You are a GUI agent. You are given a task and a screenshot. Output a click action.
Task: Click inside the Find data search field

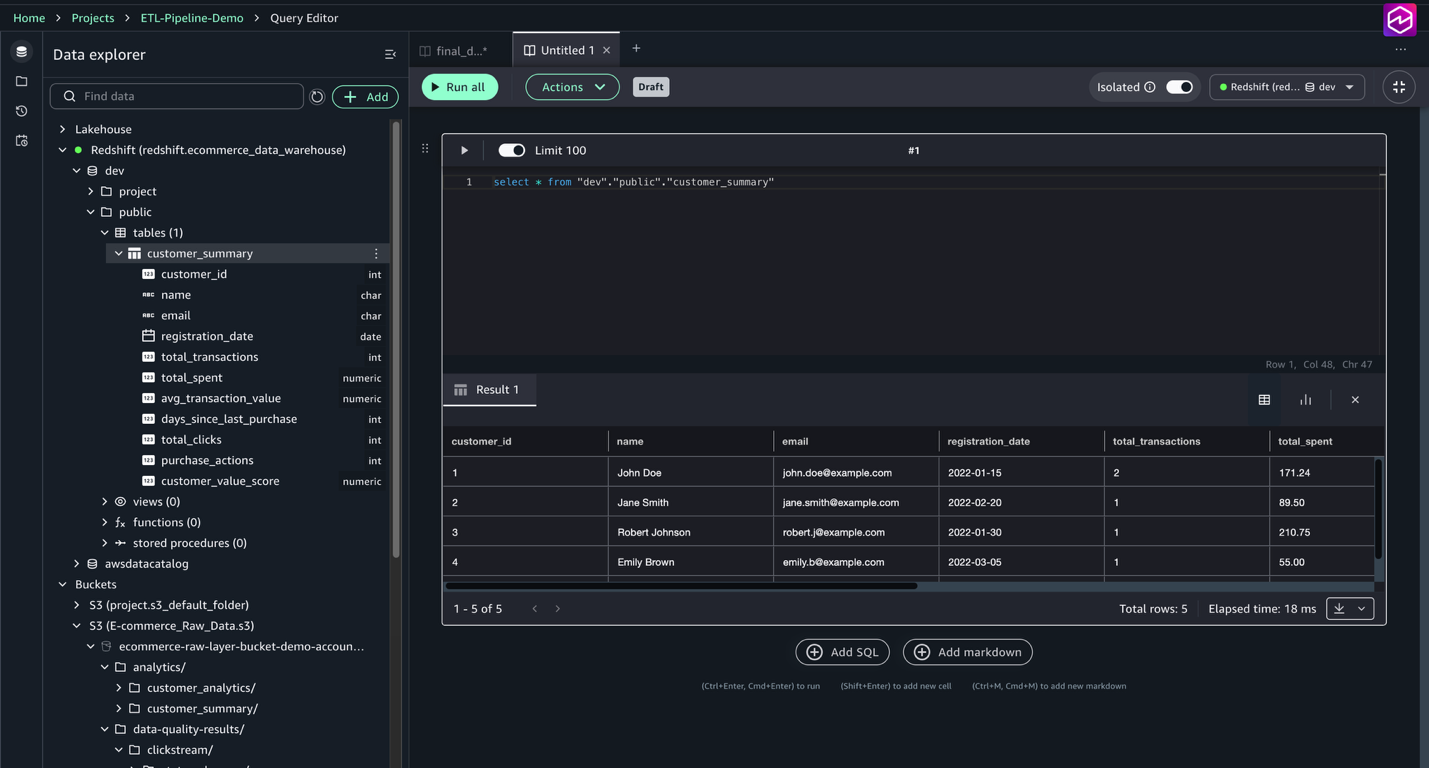tap(177, 96)
